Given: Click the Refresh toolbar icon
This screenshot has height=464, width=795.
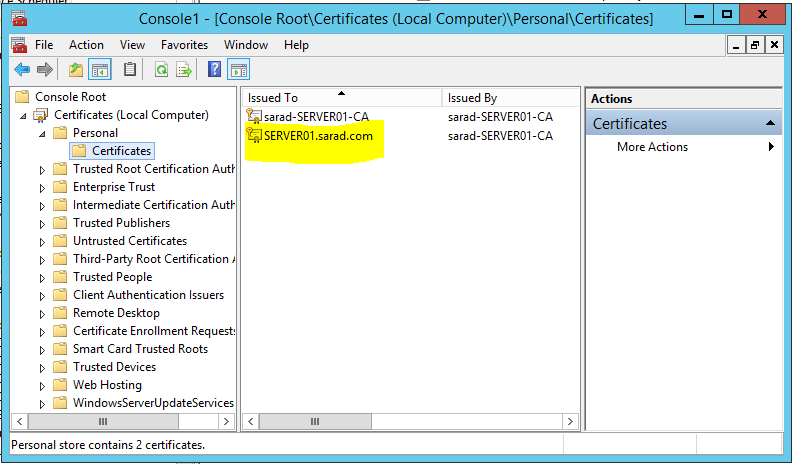Looking at the screenshot, I should click(x=161, y=69).
